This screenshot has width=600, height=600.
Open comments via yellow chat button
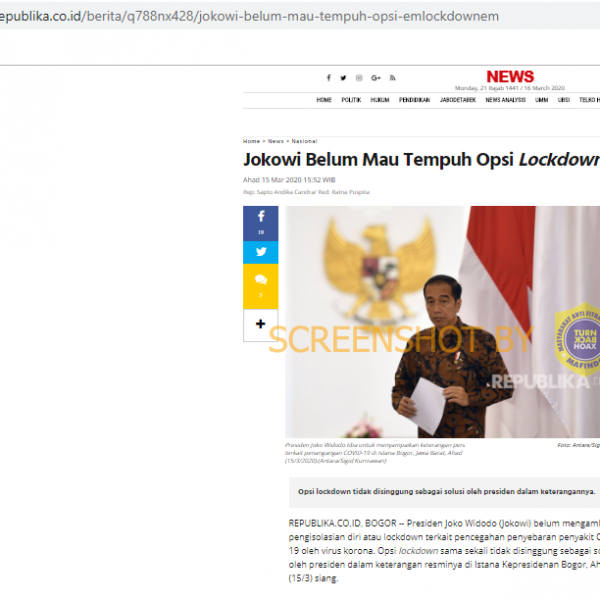[x=261, y=286]
